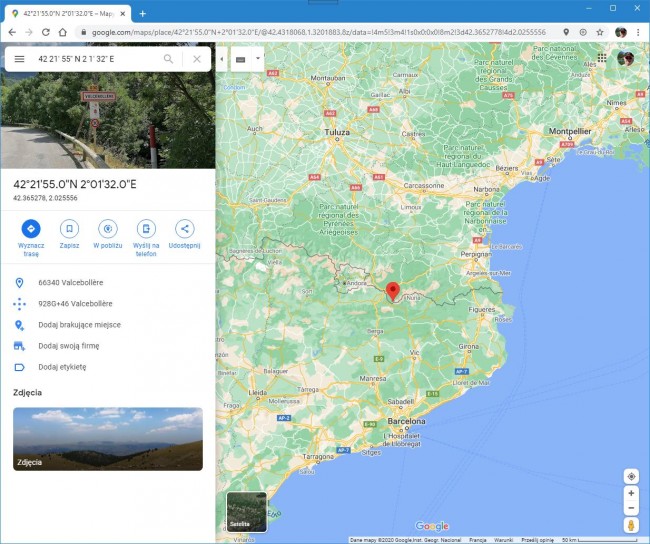Click the Zdjęcia section heading

27,392
